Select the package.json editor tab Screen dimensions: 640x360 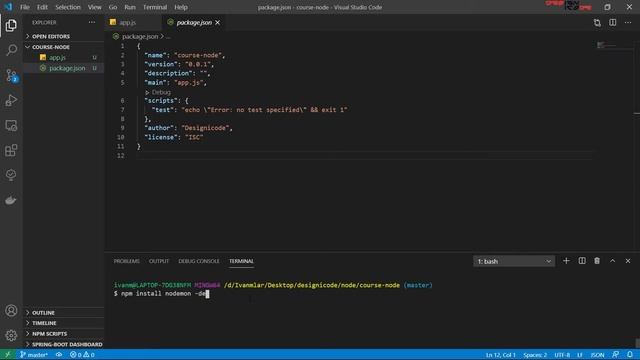coord(194,22)
